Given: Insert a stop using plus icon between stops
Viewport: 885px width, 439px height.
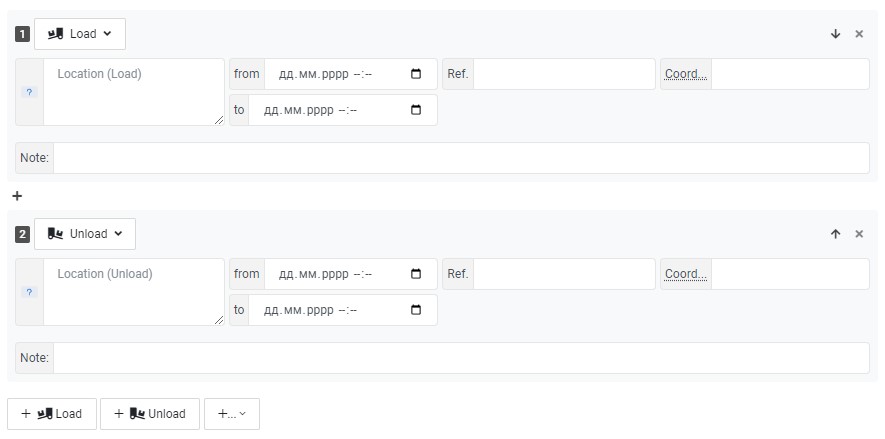Looking at the screenshot, I should point(17,196).
